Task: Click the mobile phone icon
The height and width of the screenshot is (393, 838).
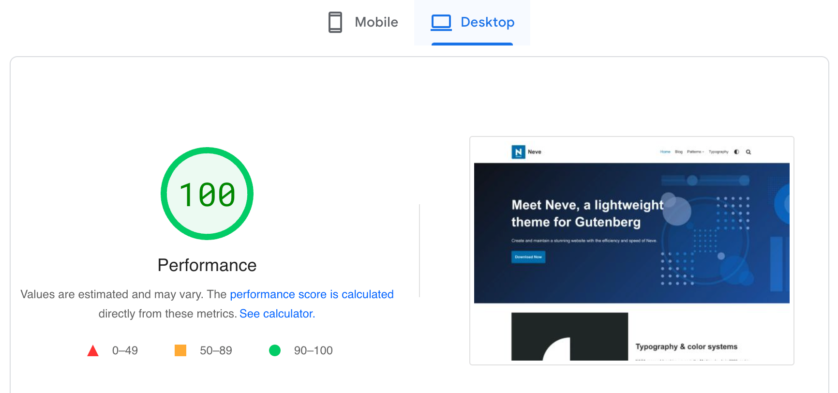Action: click(335, 22)
